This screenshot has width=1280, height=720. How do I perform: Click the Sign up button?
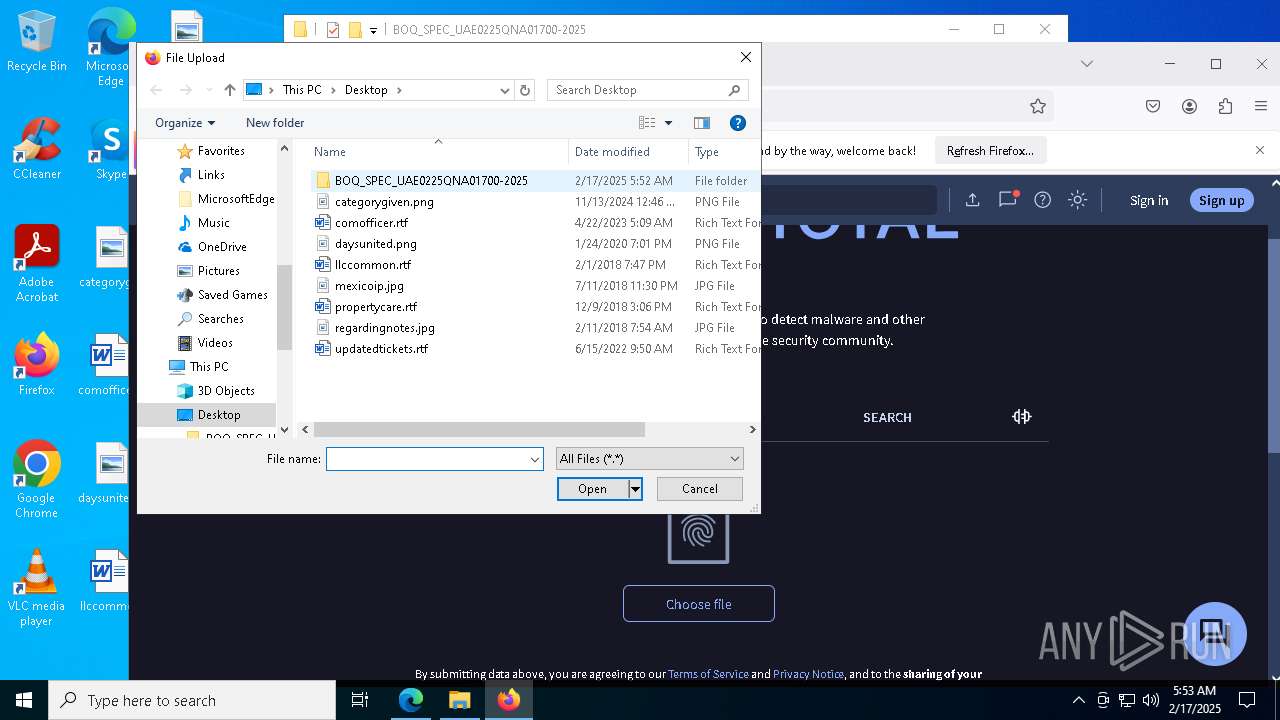[x=1222, y=200]
